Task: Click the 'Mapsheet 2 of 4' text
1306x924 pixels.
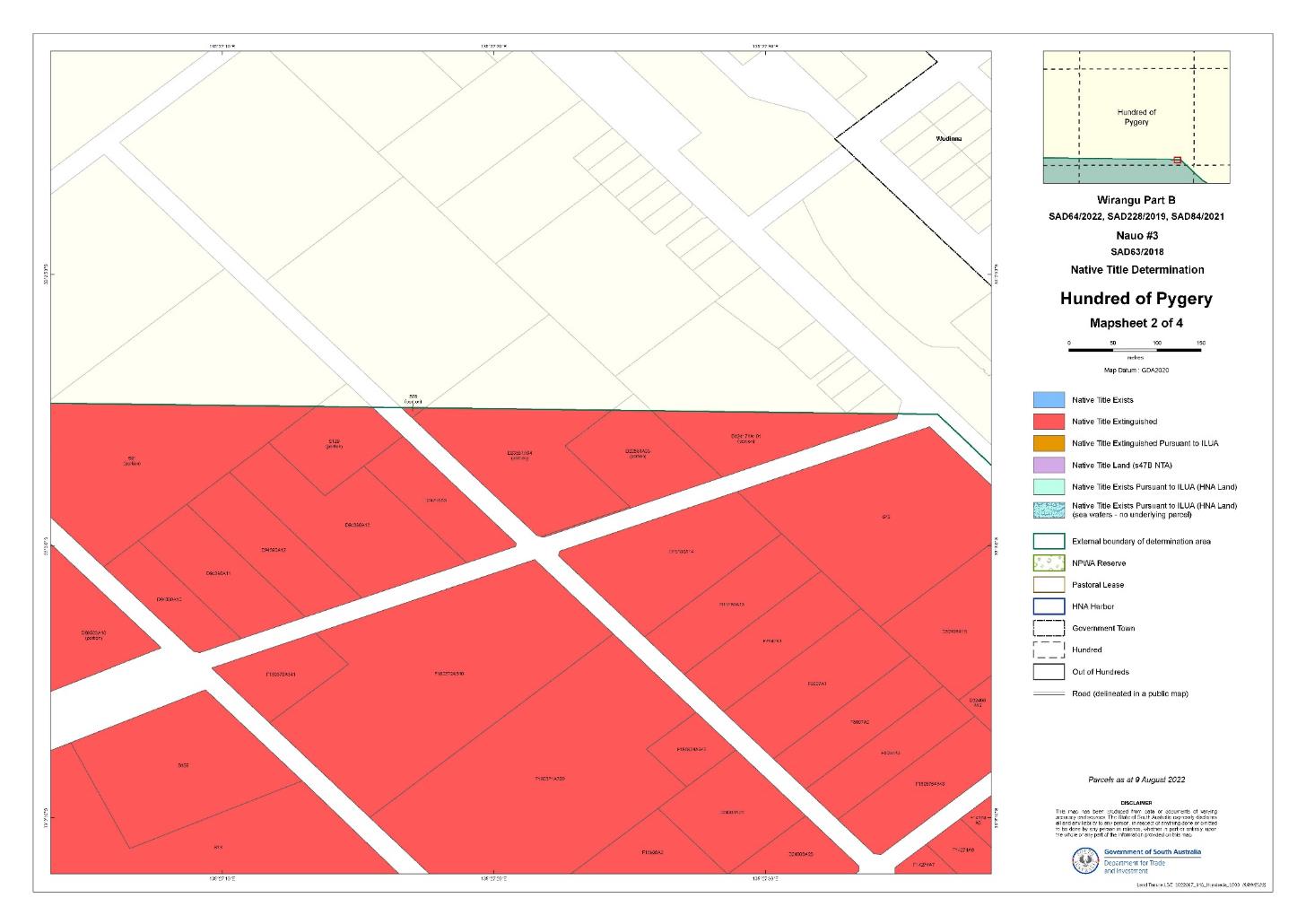Action: (1136, 324)
